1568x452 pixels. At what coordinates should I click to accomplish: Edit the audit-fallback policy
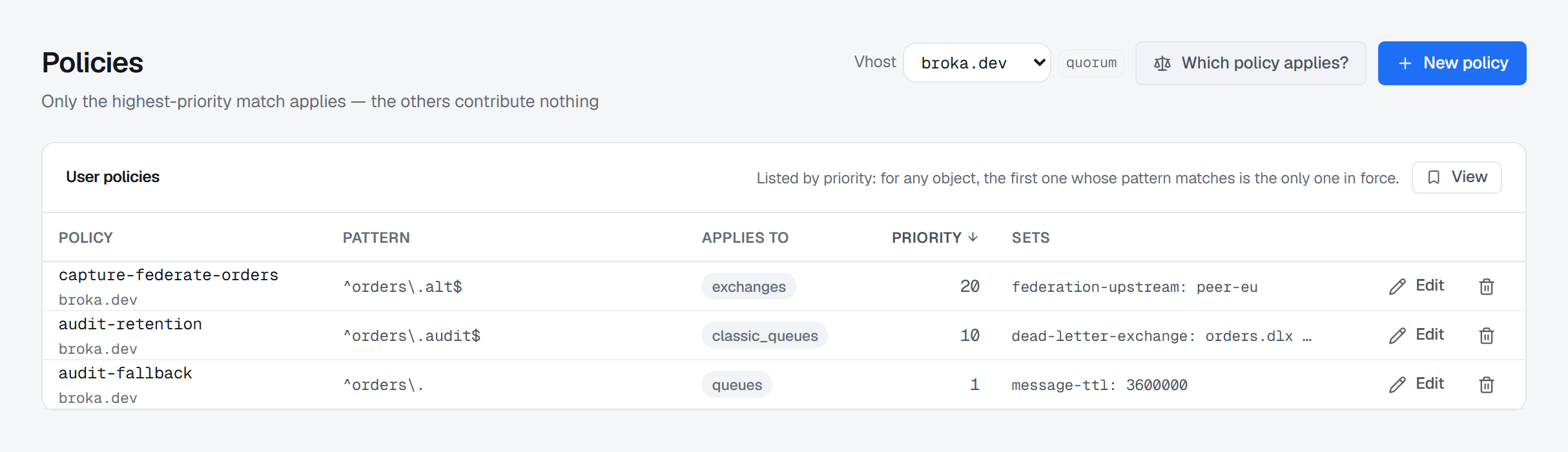pyautogui.click(x=1417, y=384)
